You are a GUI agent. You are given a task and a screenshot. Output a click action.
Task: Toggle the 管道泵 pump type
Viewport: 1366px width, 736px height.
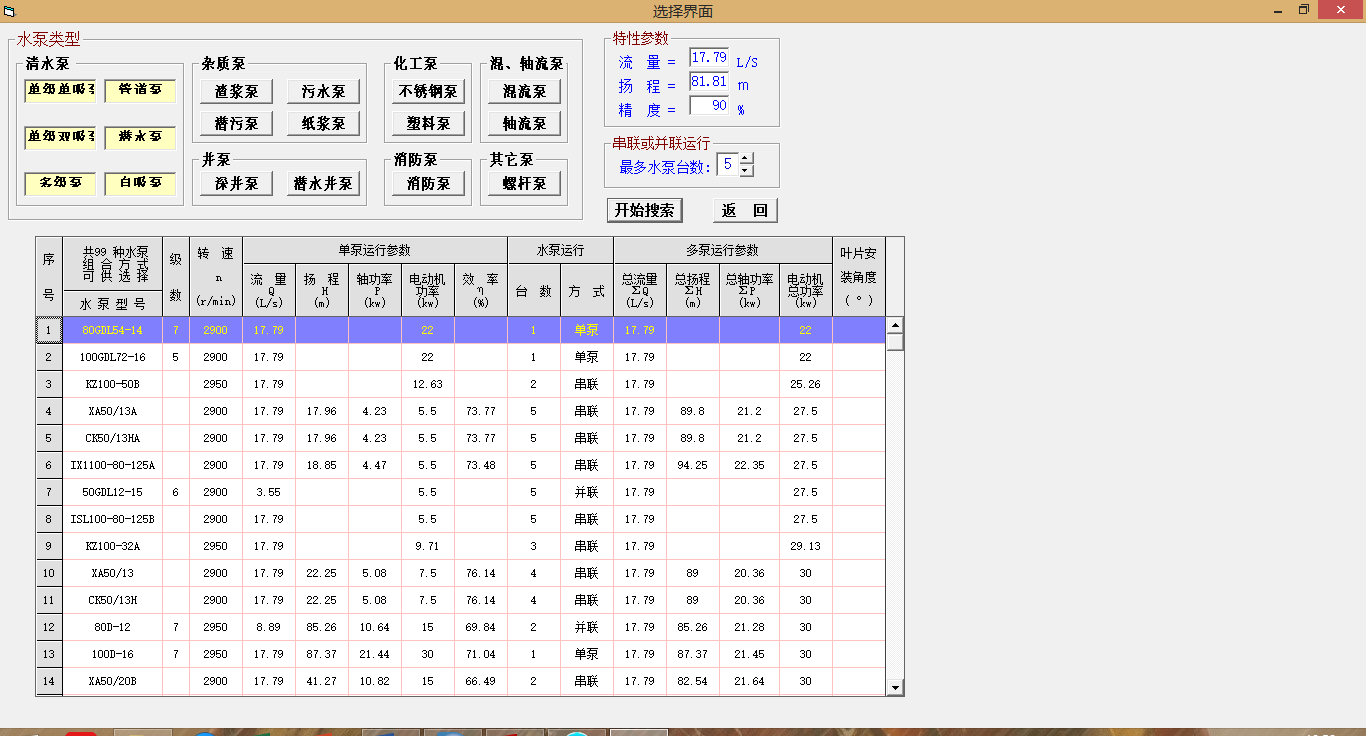pos(140,91)
